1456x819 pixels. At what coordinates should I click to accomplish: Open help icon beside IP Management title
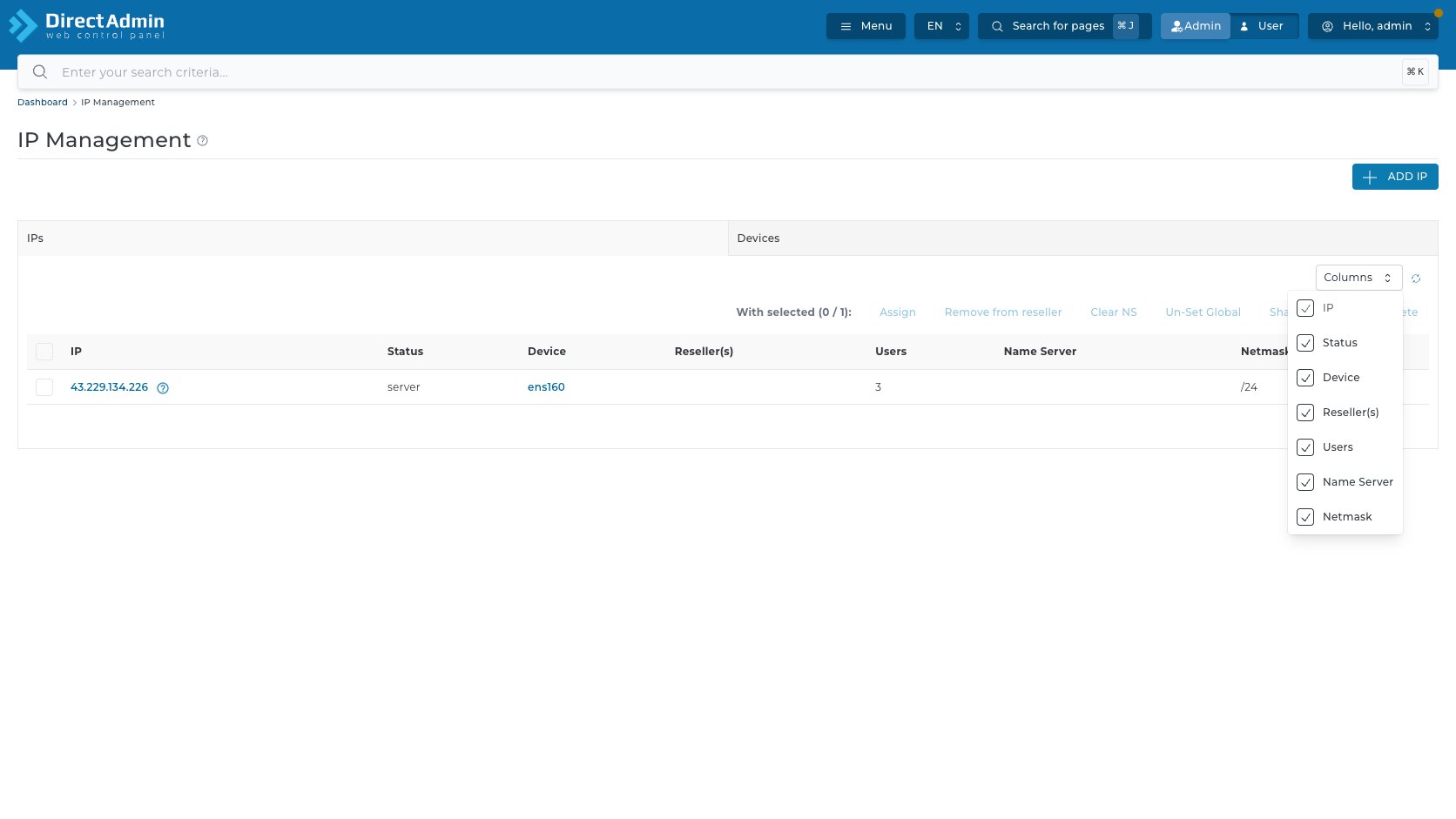point(203,141)
